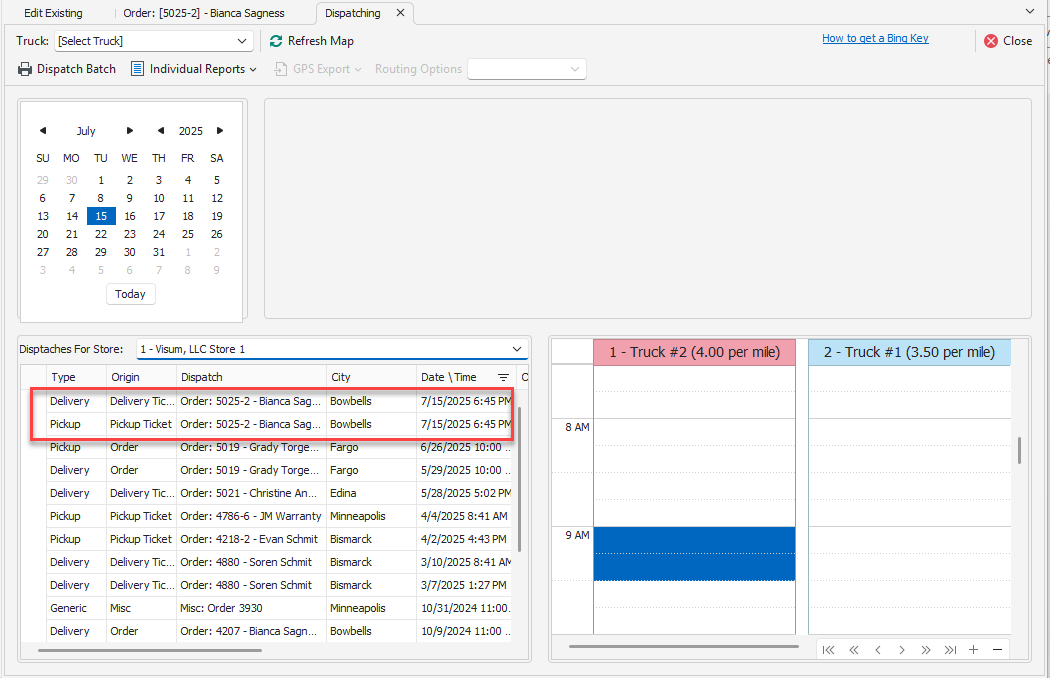The height and width of the screenshot is (678, 1050).
Task: Click the schedule vertical scrollbar
Action: point(1019,450)
